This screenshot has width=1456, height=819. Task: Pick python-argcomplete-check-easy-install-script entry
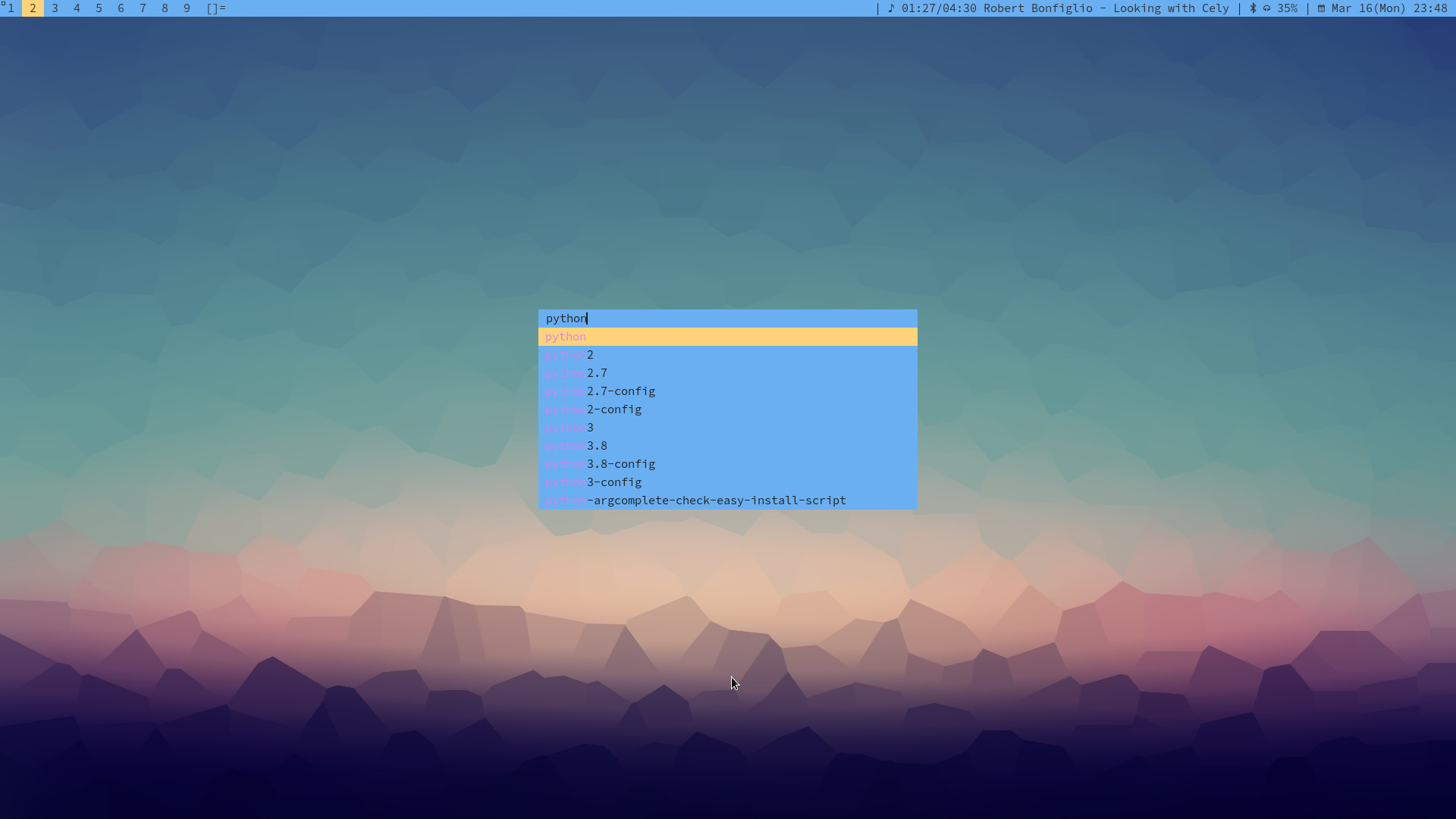pos(695,500)
